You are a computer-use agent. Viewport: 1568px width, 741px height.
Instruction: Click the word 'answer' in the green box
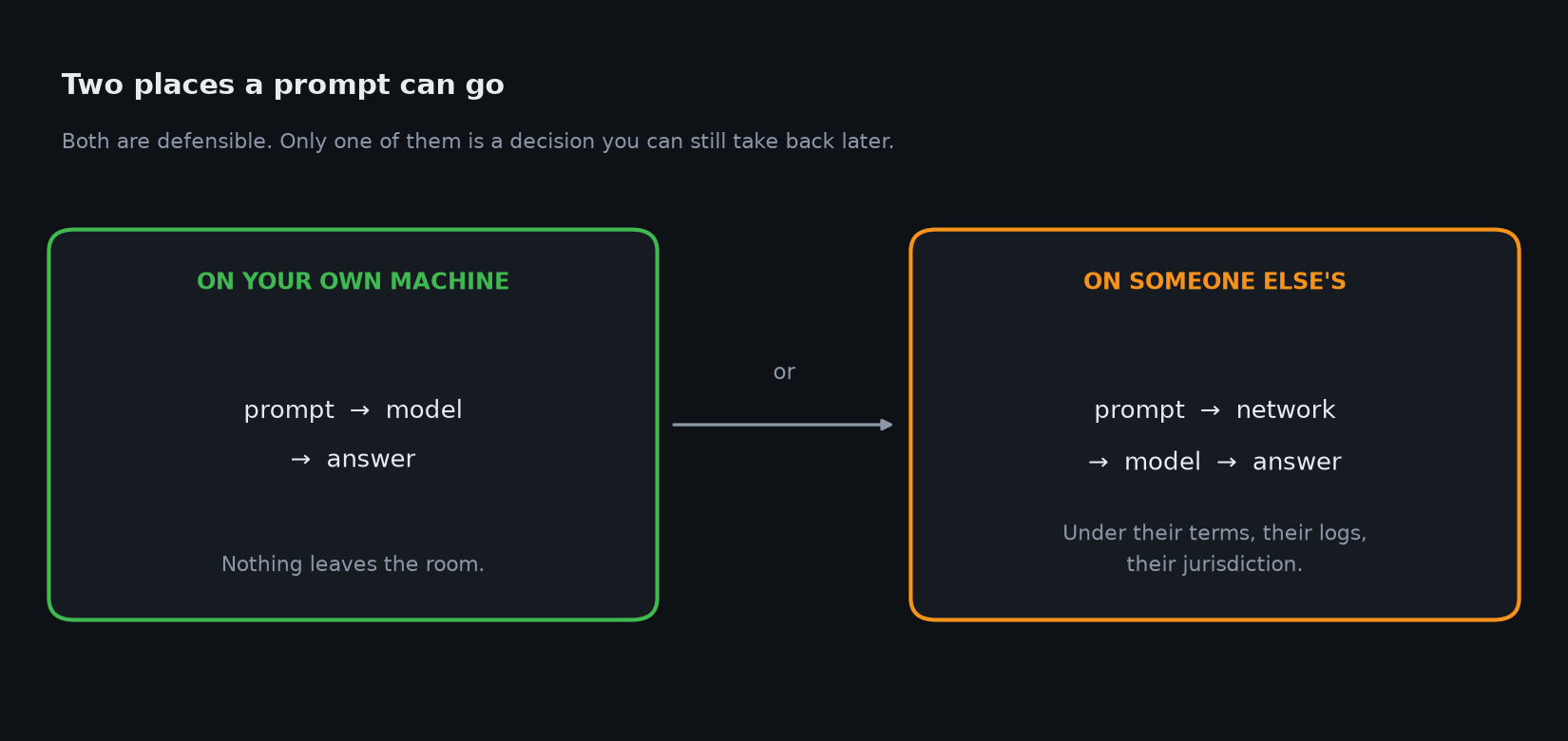(x=371, y=460)
